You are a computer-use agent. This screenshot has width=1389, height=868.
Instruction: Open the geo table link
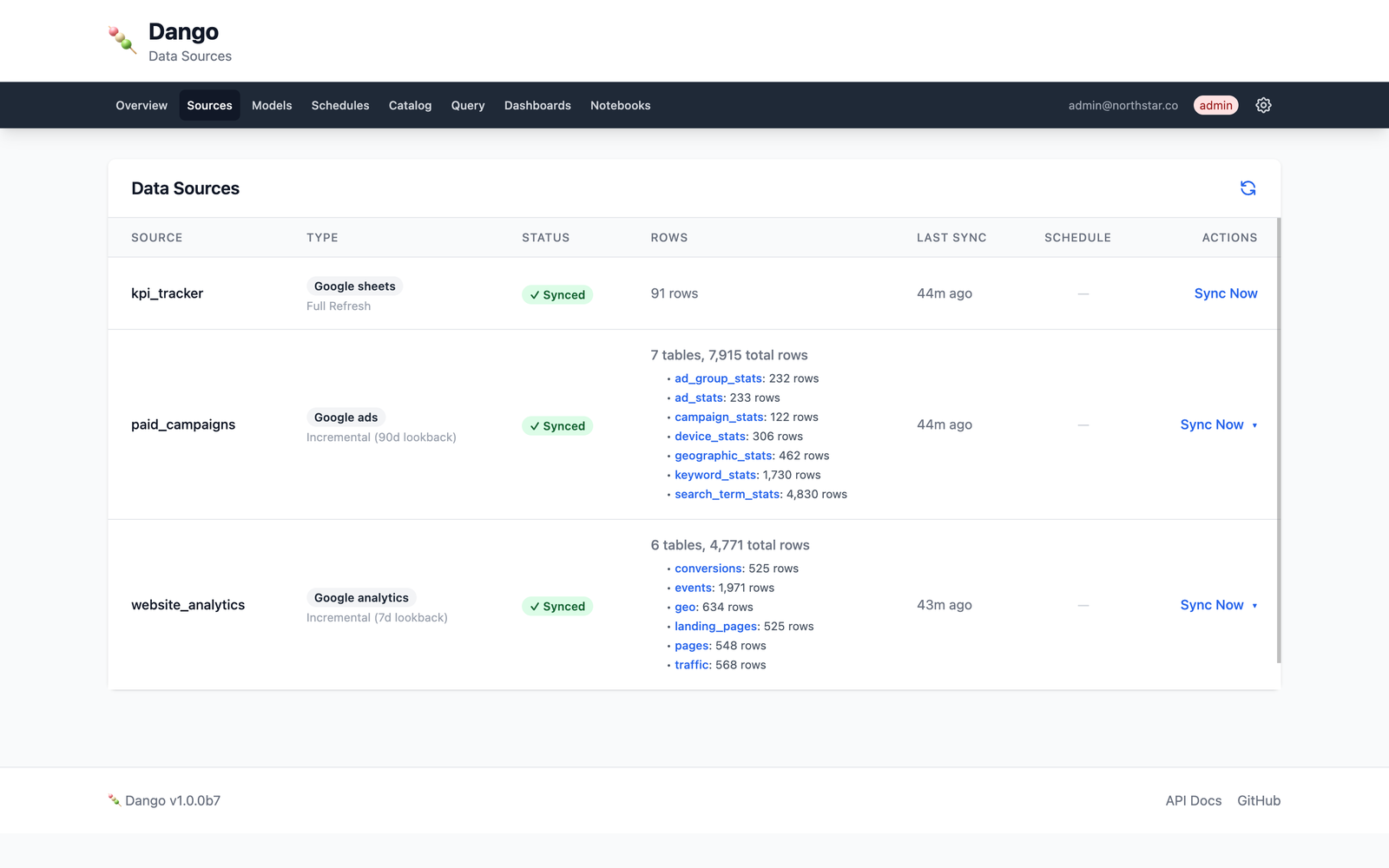click(685, 607)
